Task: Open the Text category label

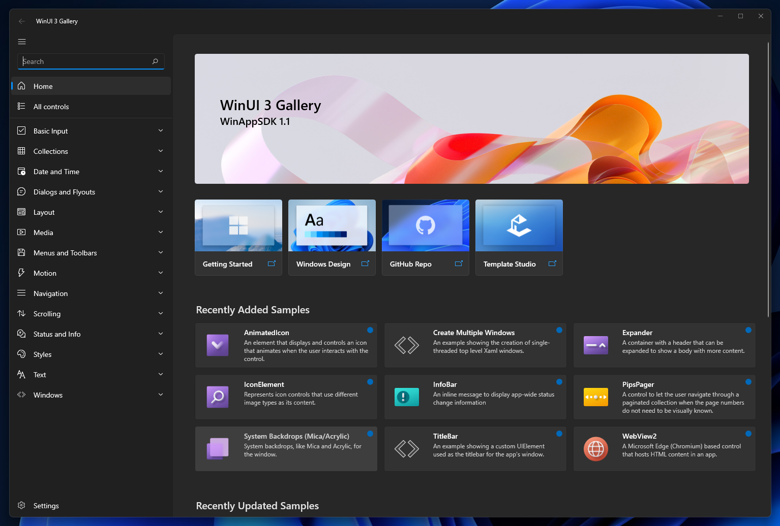Action: [x=39, y=375]
